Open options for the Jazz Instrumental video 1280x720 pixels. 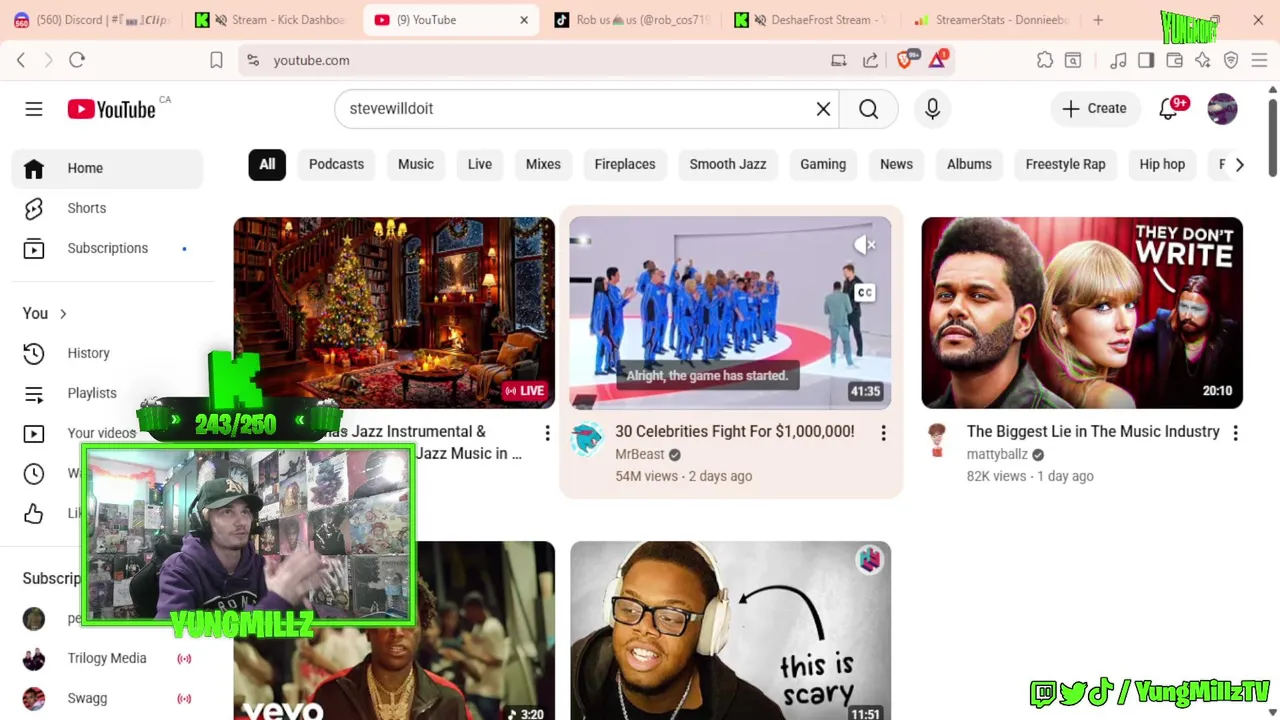(547, 433)
